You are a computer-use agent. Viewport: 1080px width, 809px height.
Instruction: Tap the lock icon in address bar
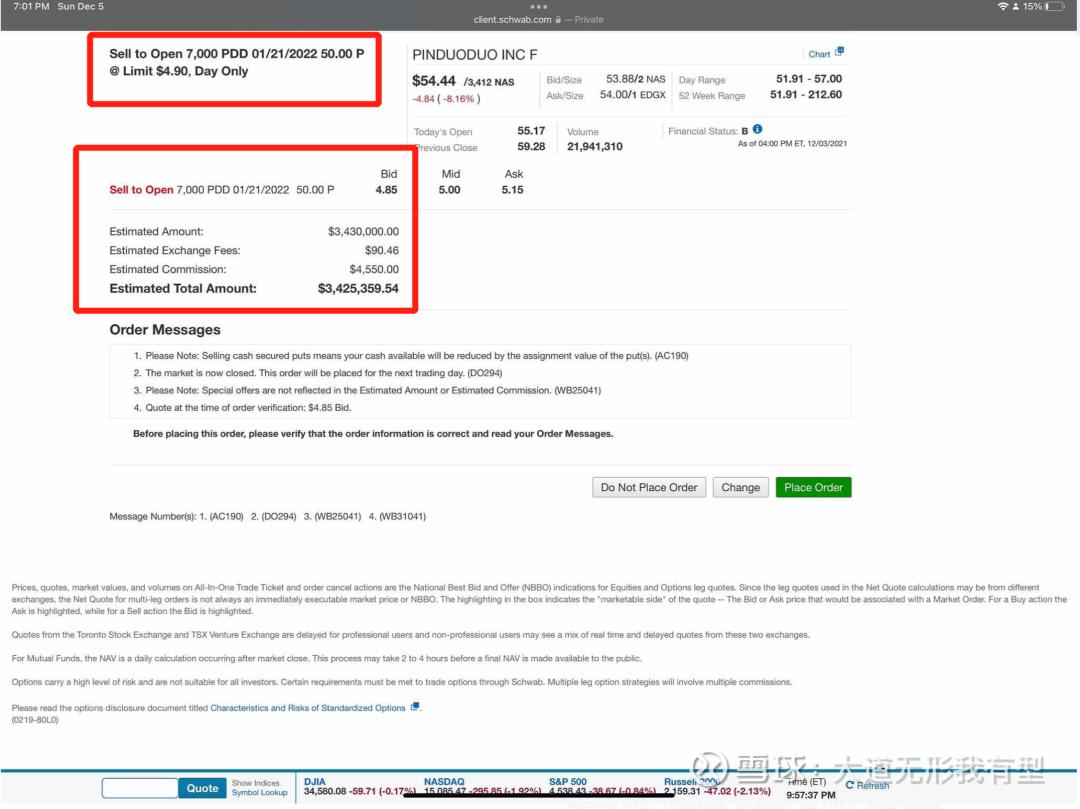(x=557, y=20)
